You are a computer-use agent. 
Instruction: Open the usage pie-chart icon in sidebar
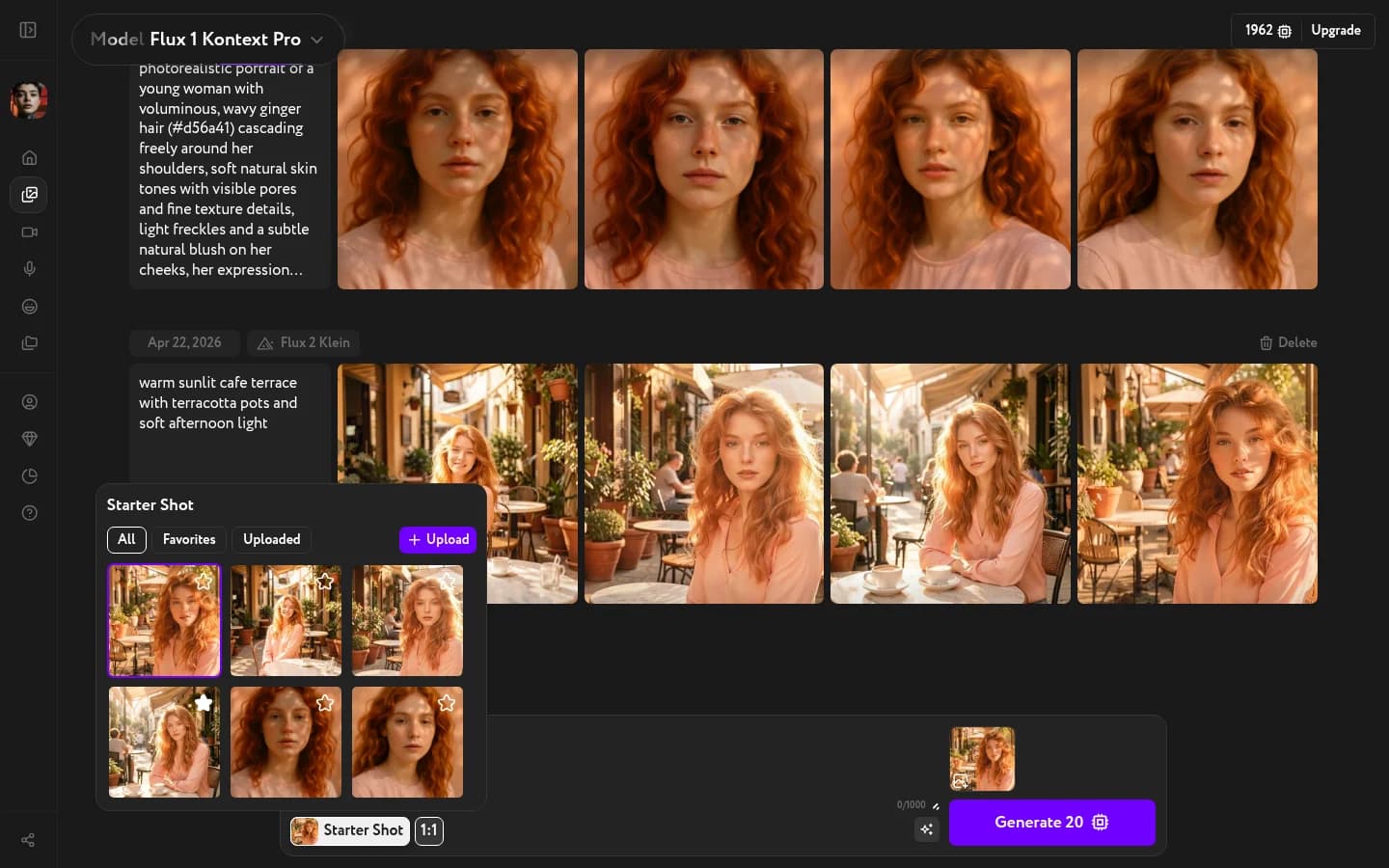point(29,475)
